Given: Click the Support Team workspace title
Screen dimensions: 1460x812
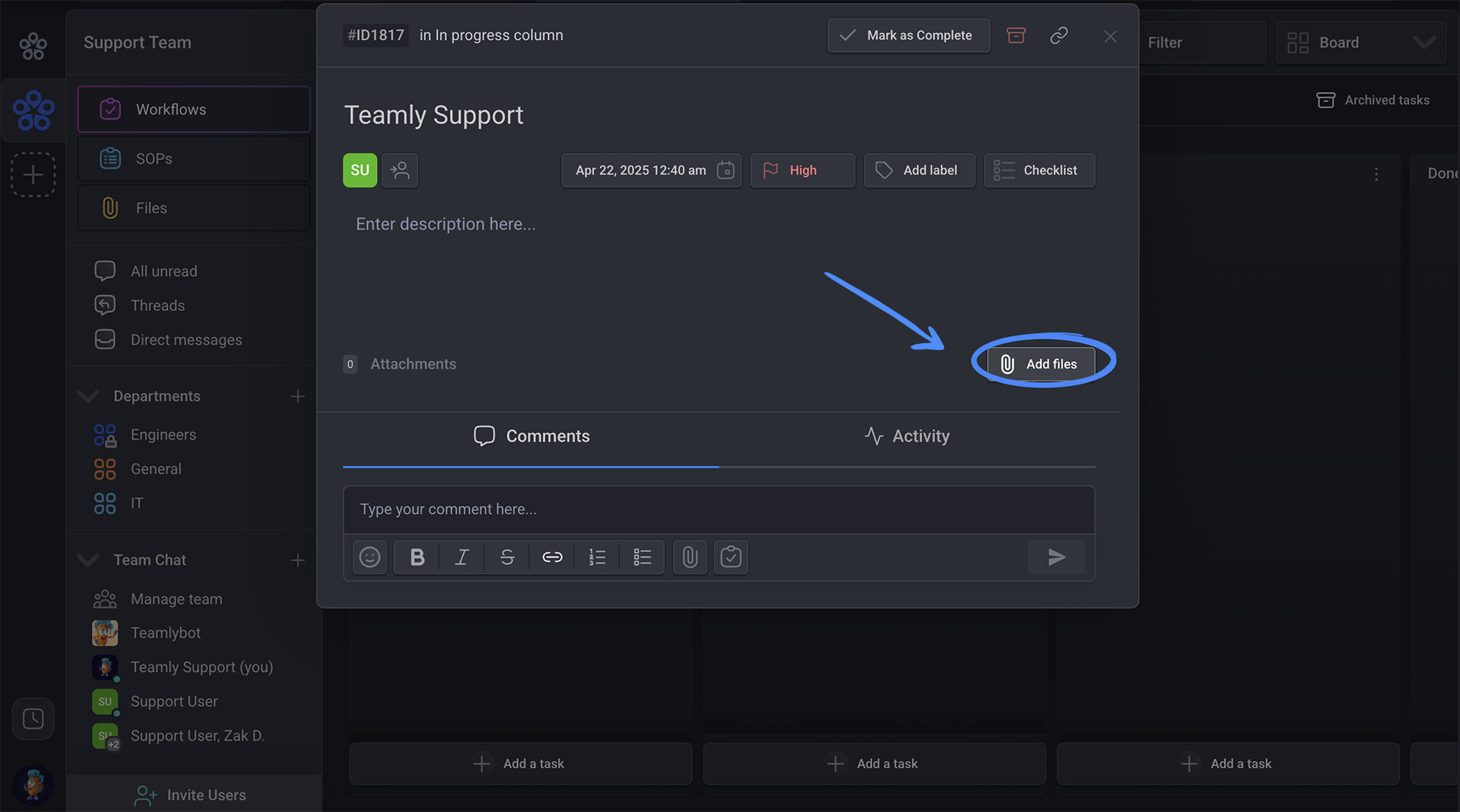Looking at the screenshot, I should (x=137, y=43).
